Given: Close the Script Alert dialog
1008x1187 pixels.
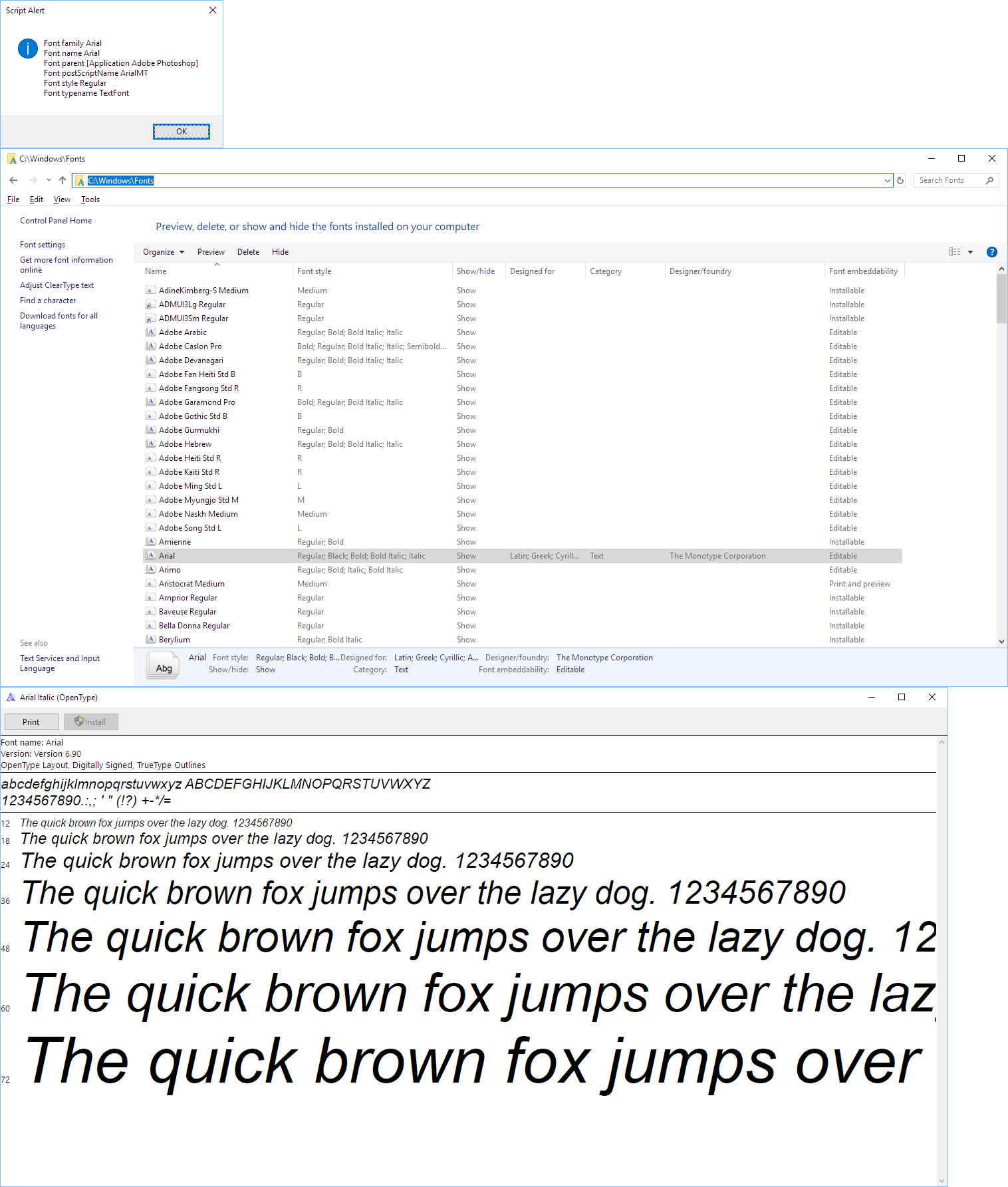Looking at the screenshot, I should [x=213, y=10].
